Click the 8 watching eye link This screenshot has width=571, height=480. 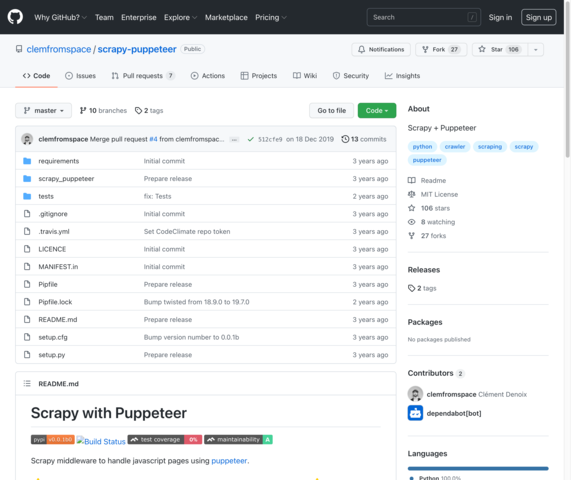coord(432,222)
